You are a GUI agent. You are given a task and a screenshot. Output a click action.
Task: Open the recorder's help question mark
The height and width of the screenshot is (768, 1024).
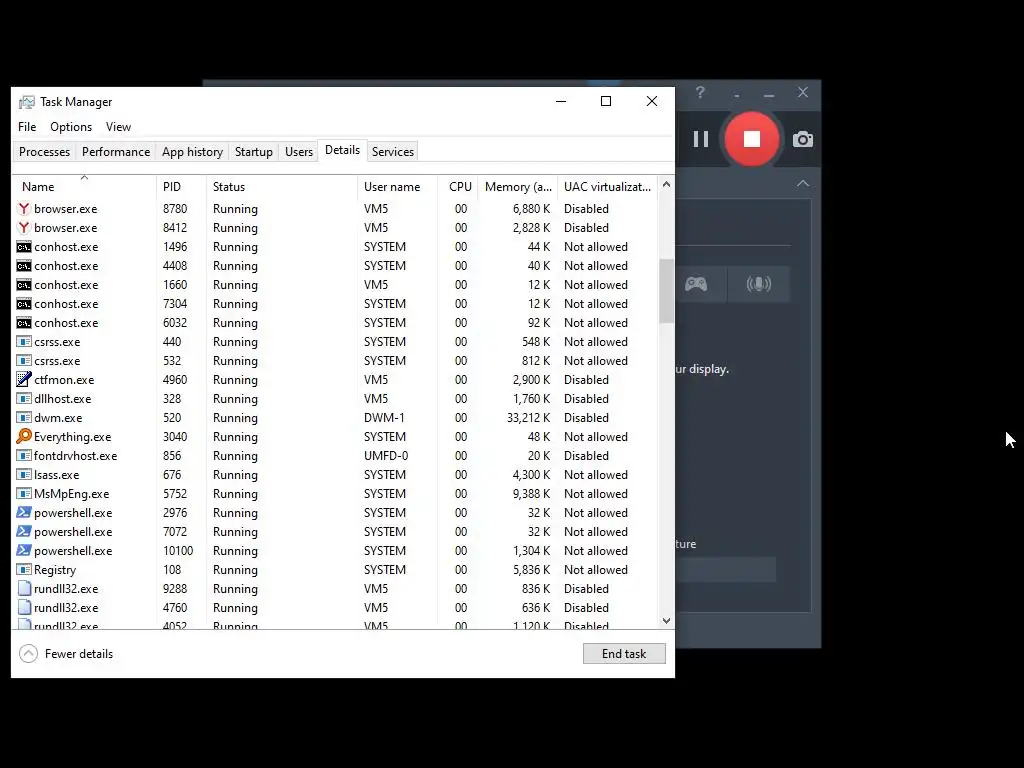click(x=700, y=92)
